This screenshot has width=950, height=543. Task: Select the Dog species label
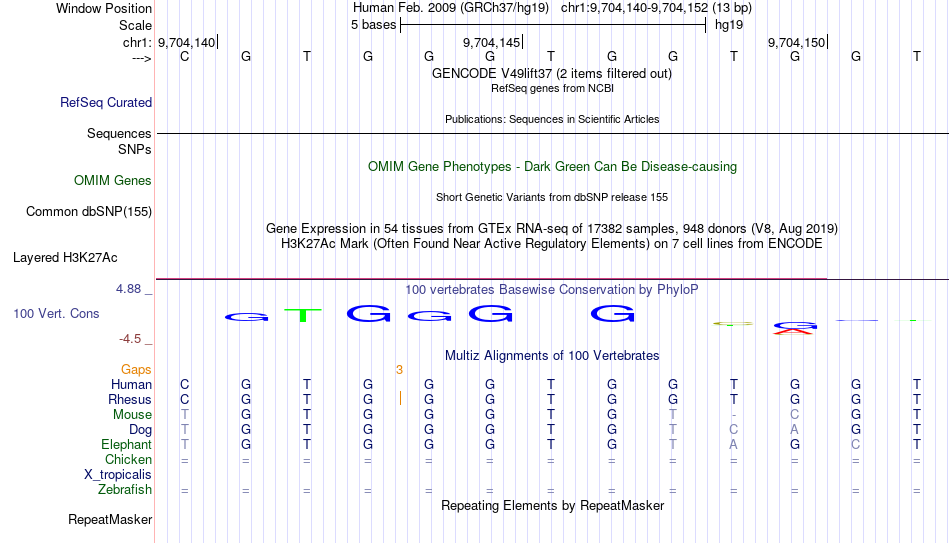[141, 430]
